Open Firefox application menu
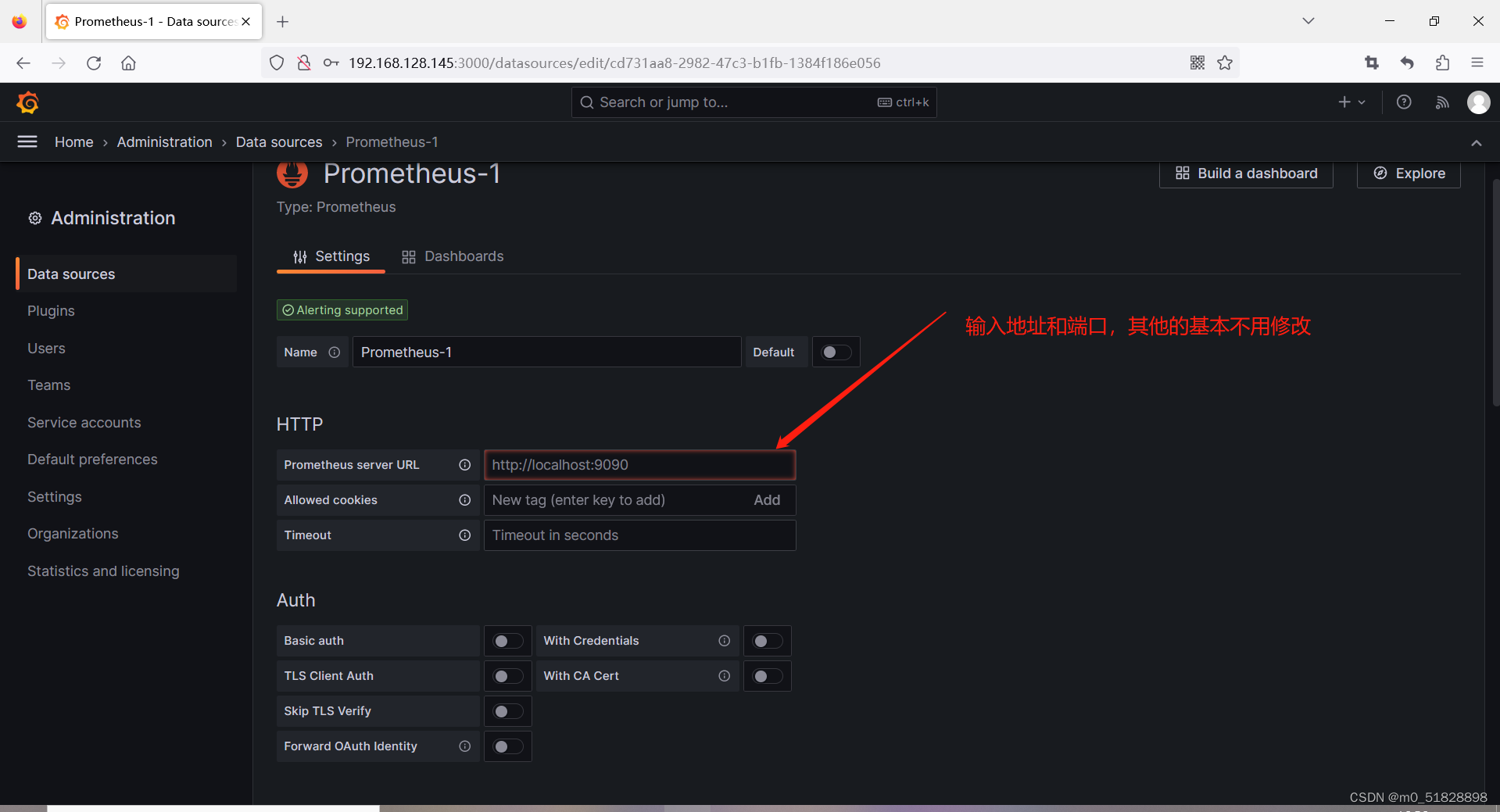The width and height of the screenshot is (1500, 812). click(x=1477, y=63)
